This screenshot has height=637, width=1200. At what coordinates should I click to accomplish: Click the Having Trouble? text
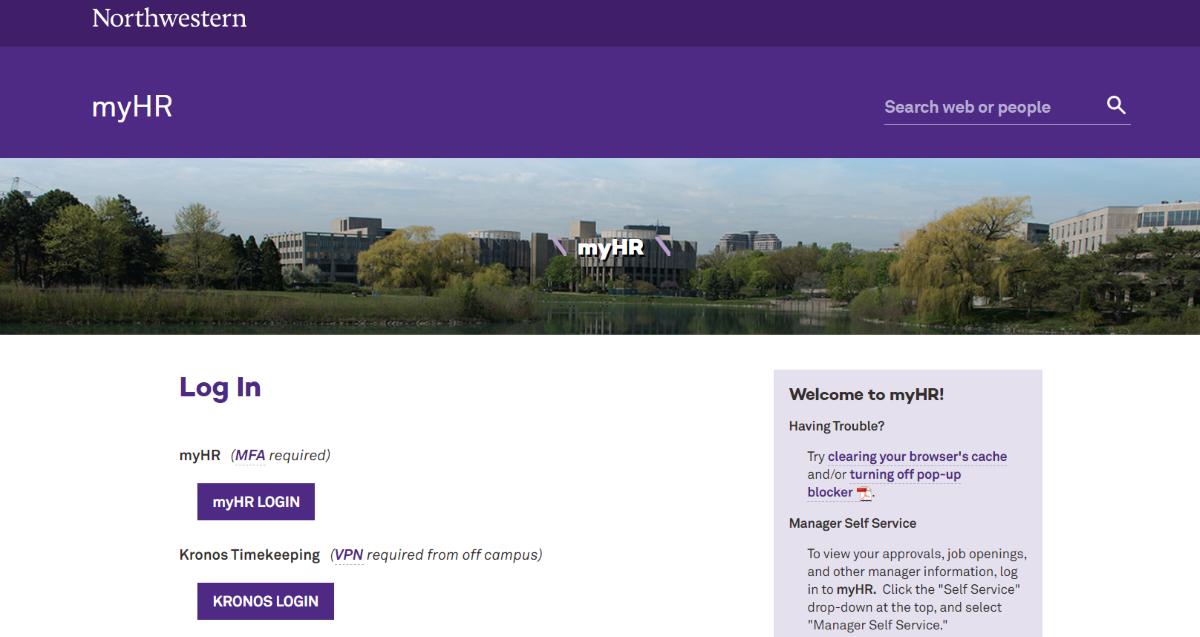click(837, 426)
